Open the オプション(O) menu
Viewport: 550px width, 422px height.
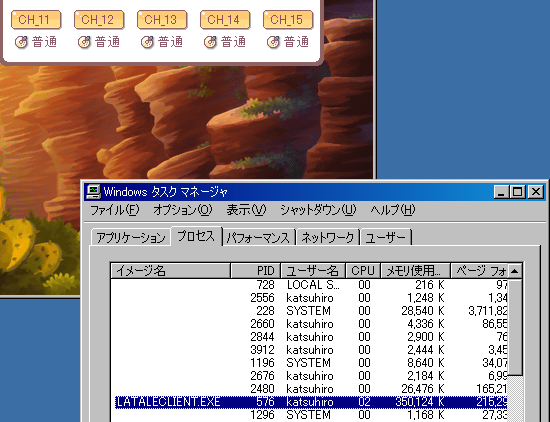(x=182, y=210)
